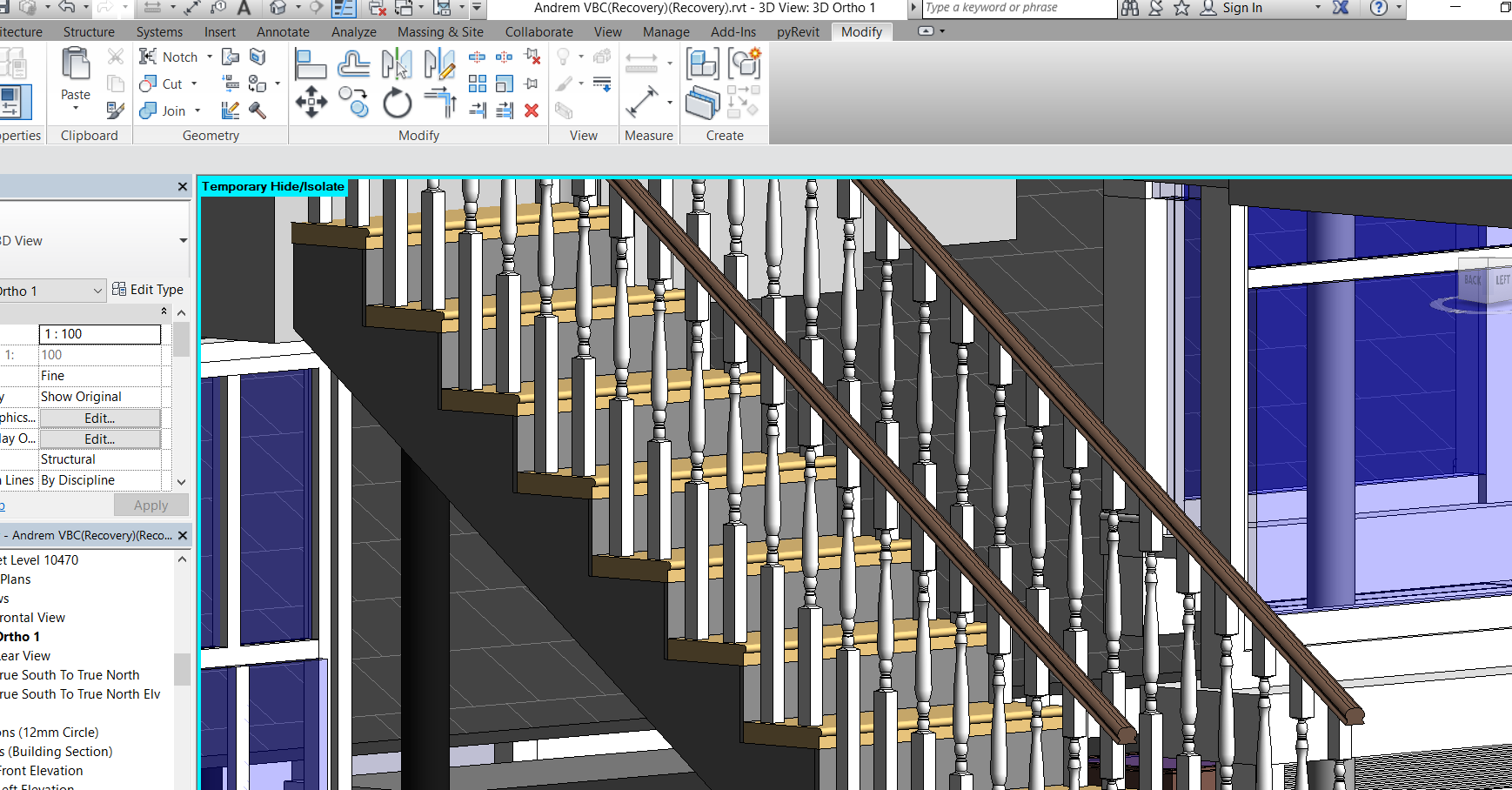The image size is (1512, 790).
Task: Delete the element with the red X tool
Action: tap(532, 110)
